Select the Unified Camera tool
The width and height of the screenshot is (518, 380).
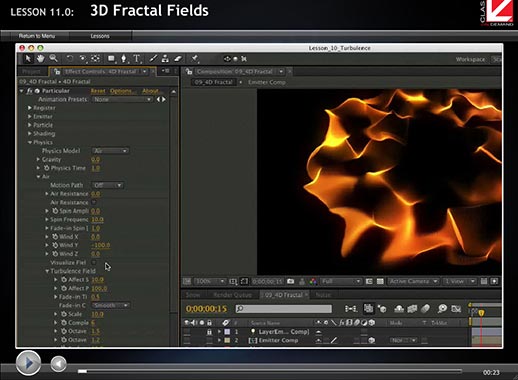click(x=82, y=59)
